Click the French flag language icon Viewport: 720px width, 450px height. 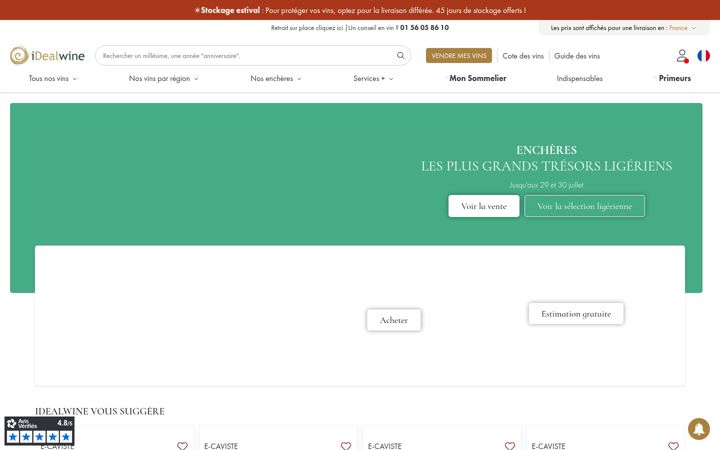click(x=703, y=56)
